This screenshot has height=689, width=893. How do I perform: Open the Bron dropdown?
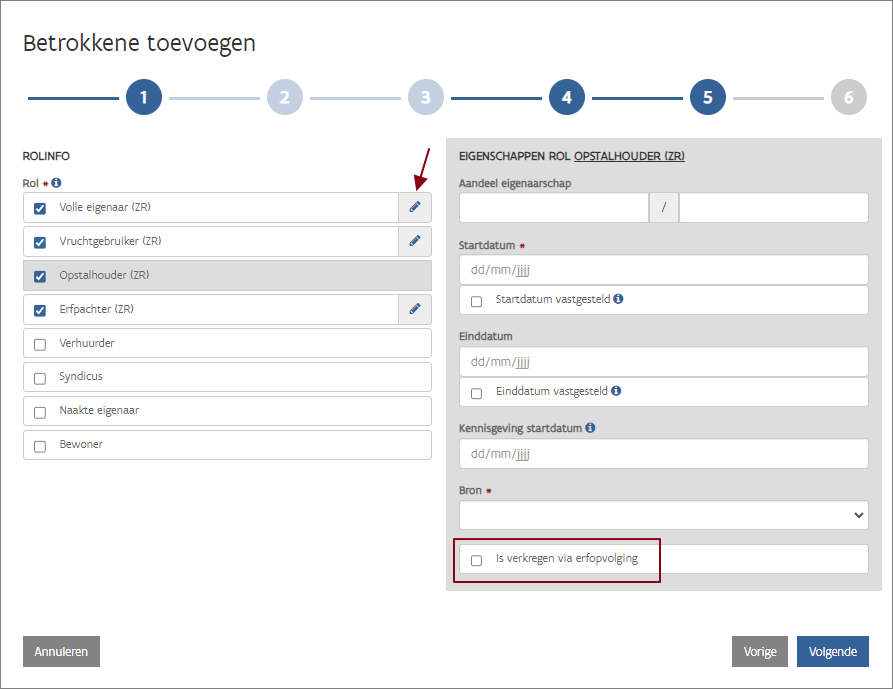tap(663, 515)
